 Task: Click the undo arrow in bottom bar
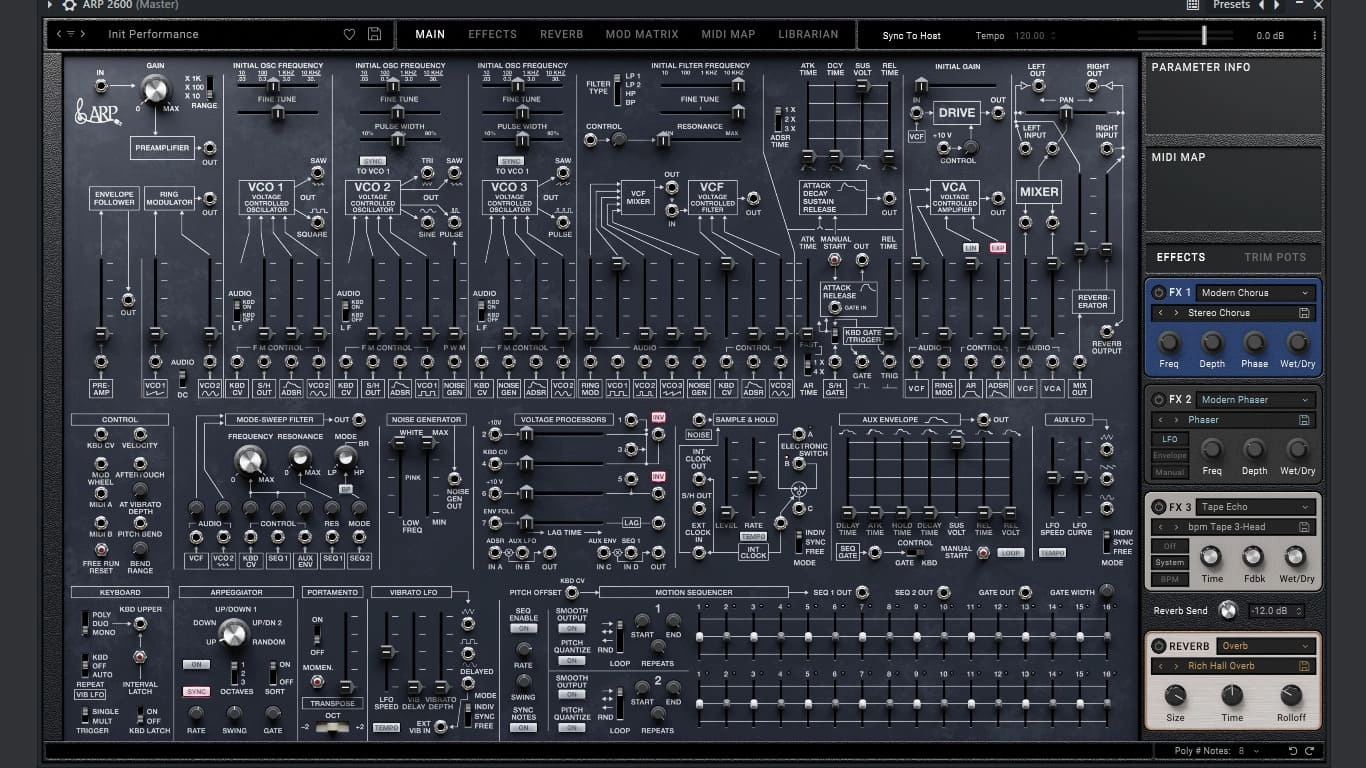(1292, 751)
